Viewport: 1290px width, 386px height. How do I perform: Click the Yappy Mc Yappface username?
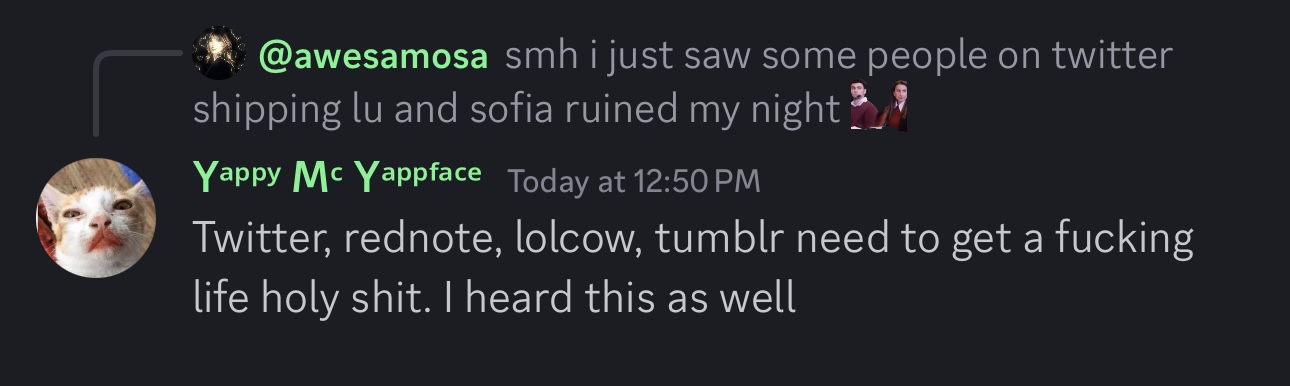tap(338, 177)
